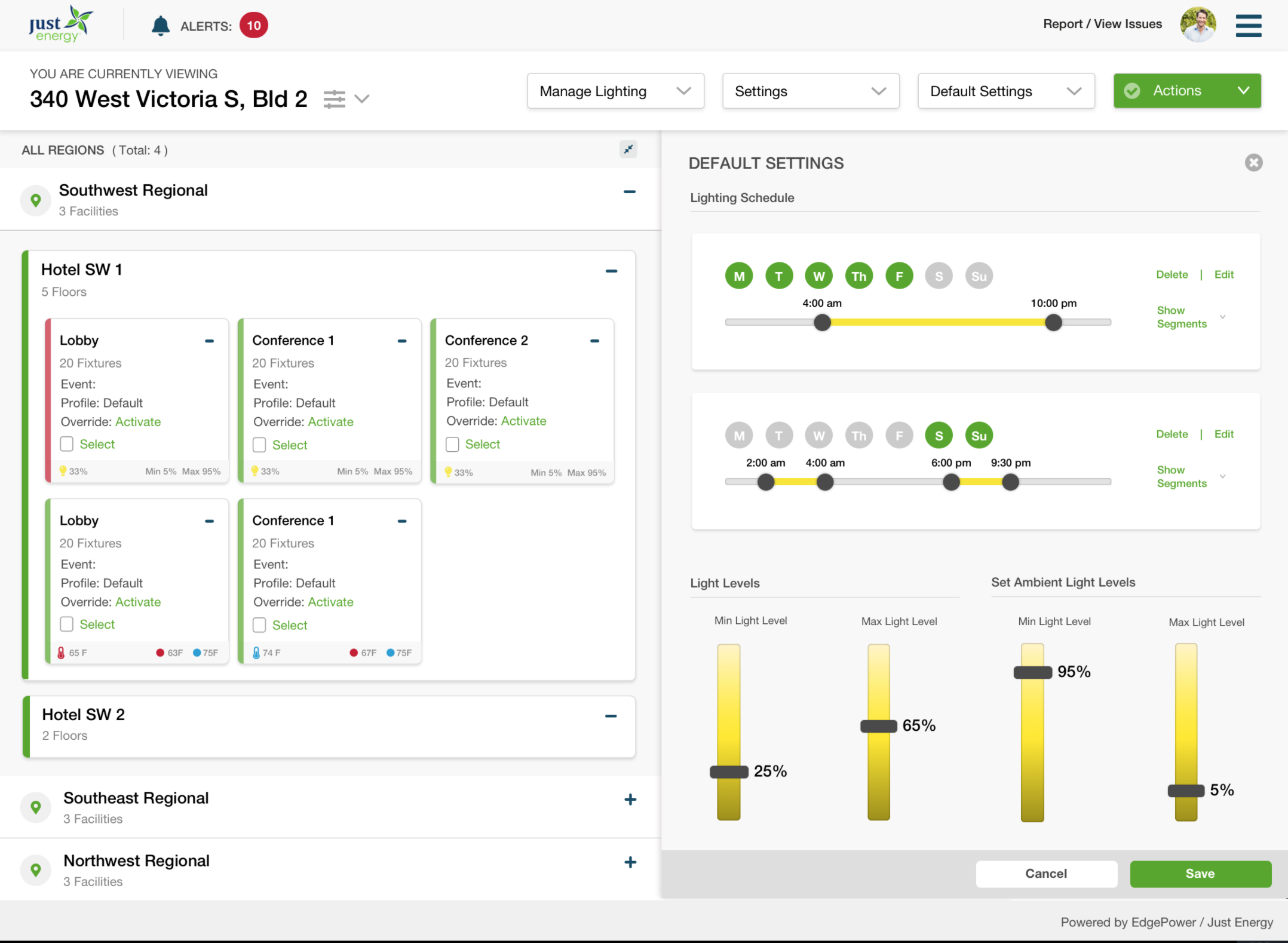Click the Southwest Regional location pin icon
The image size is (1288, 943).
click(x=36, y=200)
